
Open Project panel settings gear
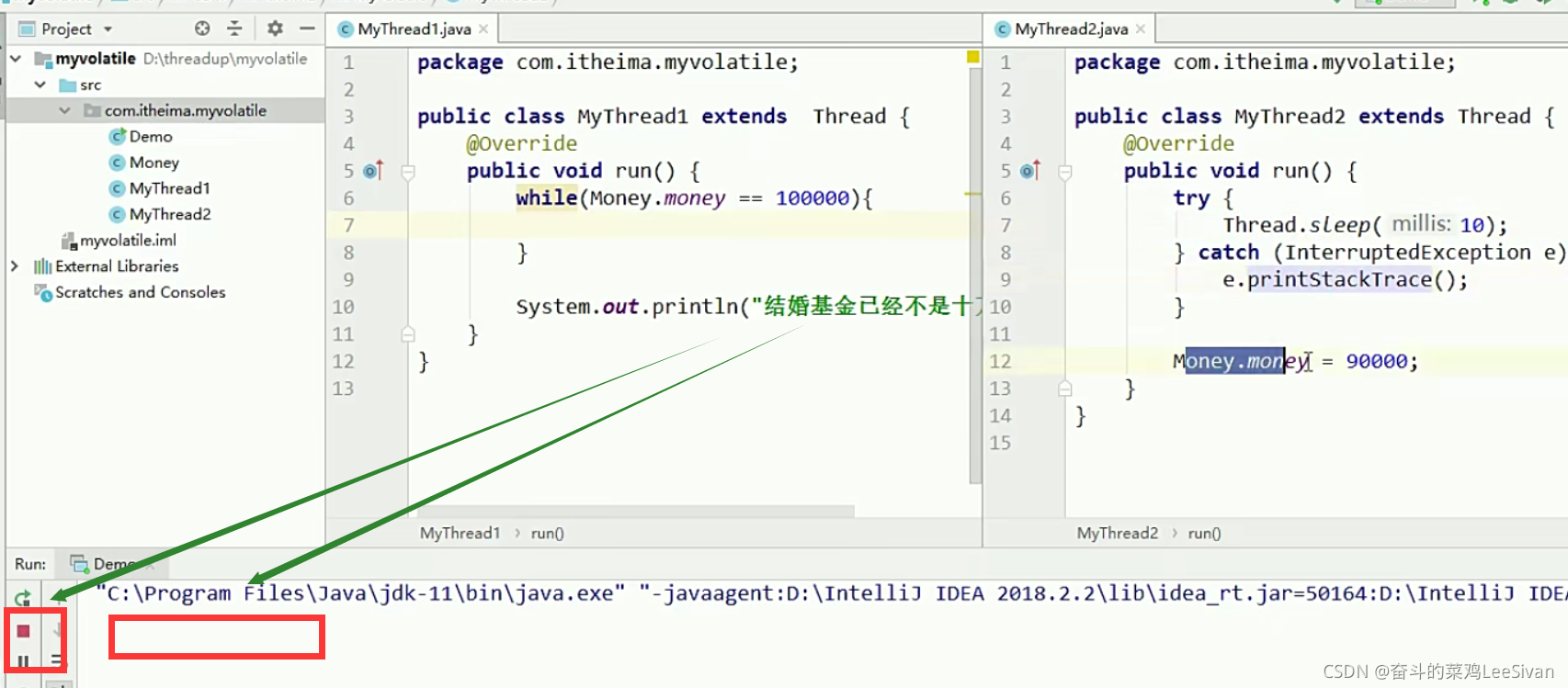(275, 28)
